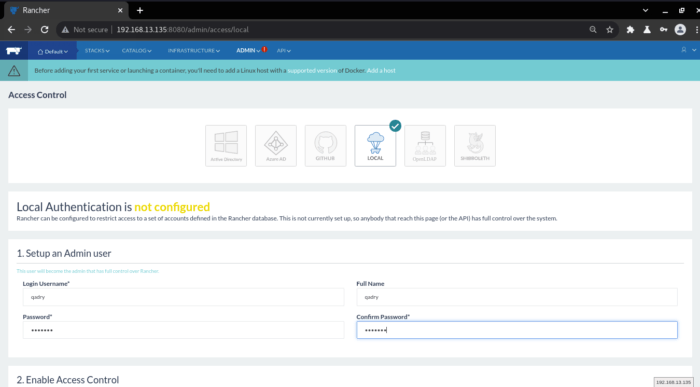
Task: Expand the Stacks menu
Action: 97,50
